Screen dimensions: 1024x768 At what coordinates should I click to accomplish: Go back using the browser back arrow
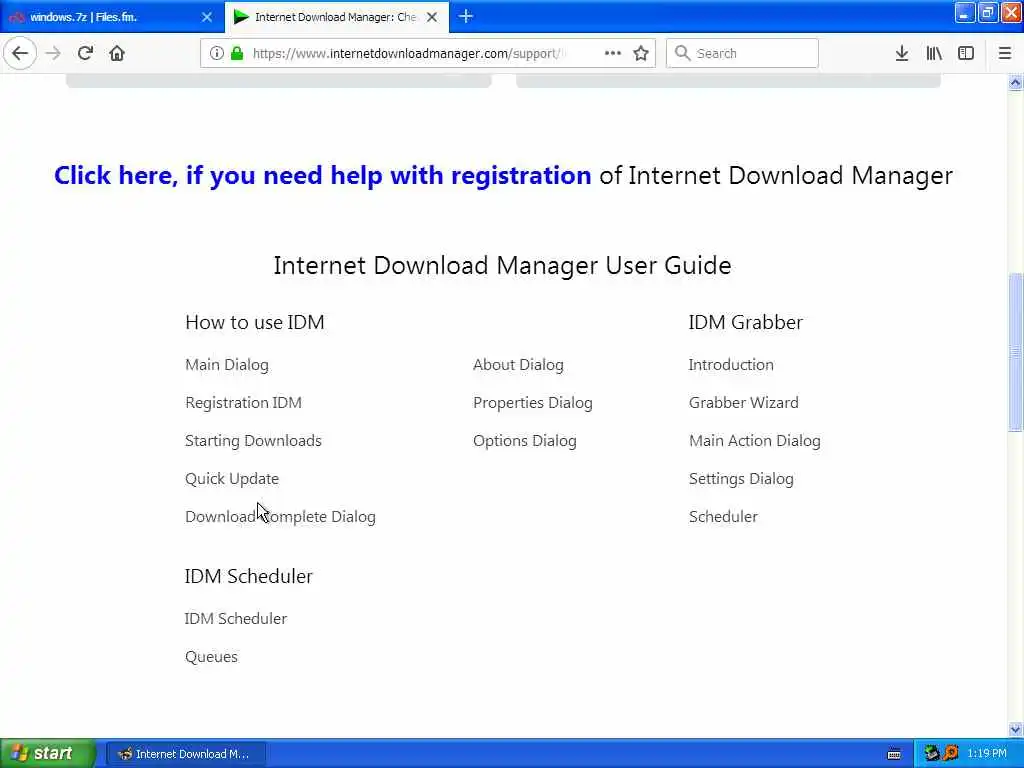point(20,53)
